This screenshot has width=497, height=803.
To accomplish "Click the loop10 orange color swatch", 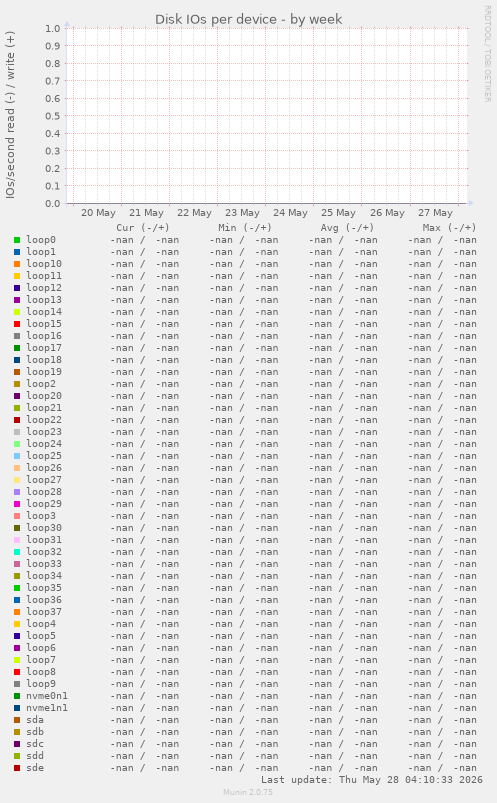I will click(x=17, y=264).
